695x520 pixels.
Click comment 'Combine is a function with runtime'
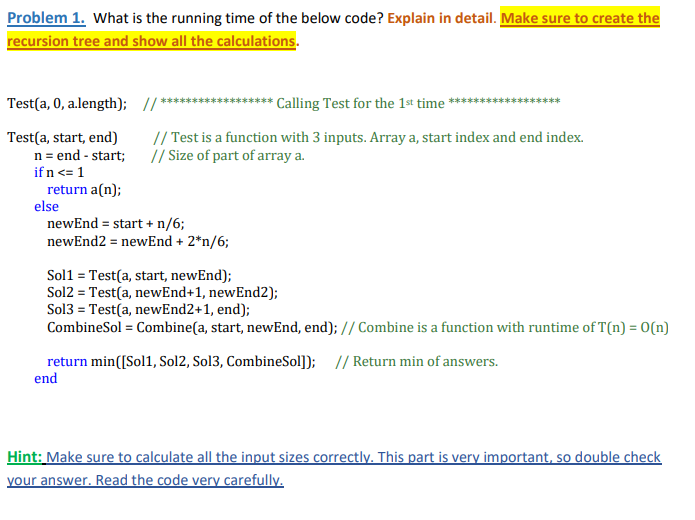point(476,327)
